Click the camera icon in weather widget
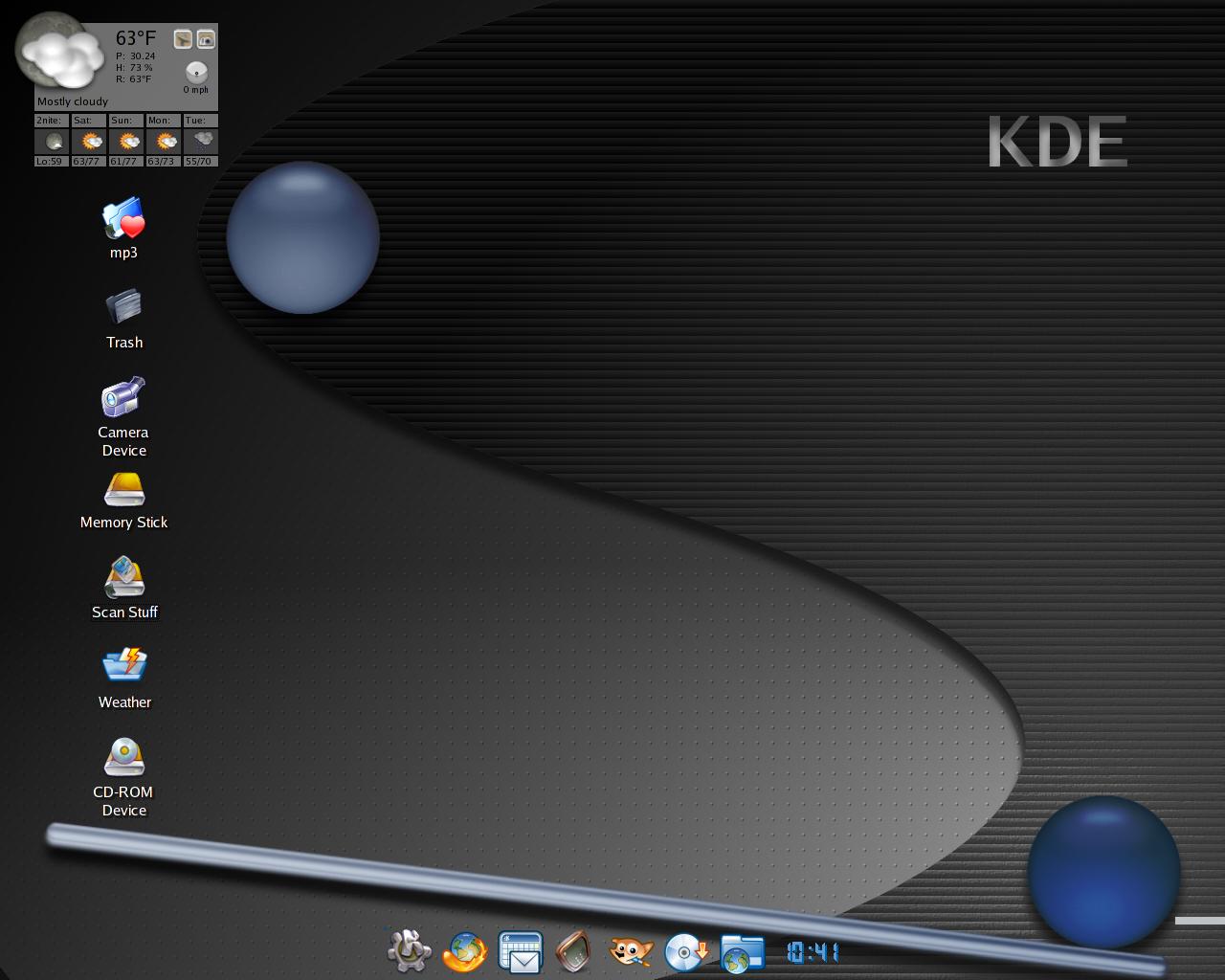This screenshot has width=1225, height=980. [206, 39]
